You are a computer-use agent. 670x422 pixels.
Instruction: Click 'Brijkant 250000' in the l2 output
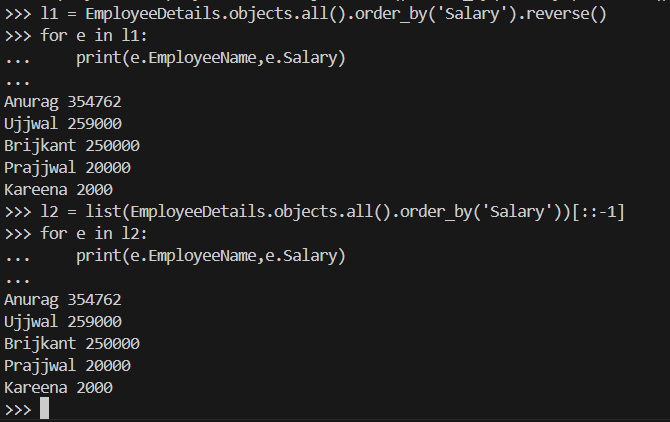tap(71, 344)
